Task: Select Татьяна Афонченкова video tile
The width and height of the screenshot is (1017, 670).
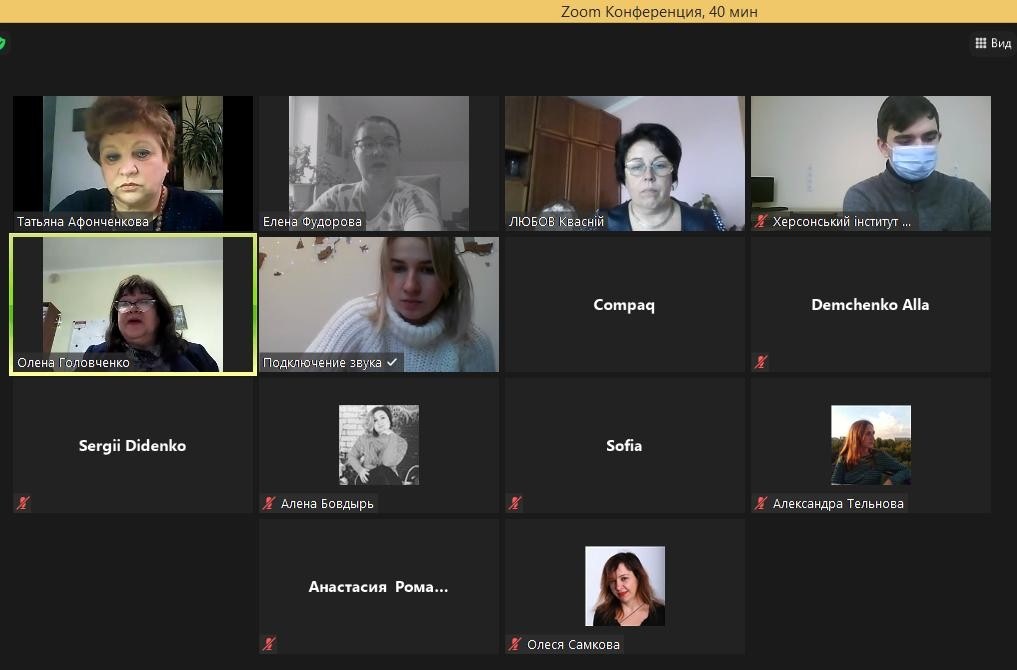Action: pos(133,163)
